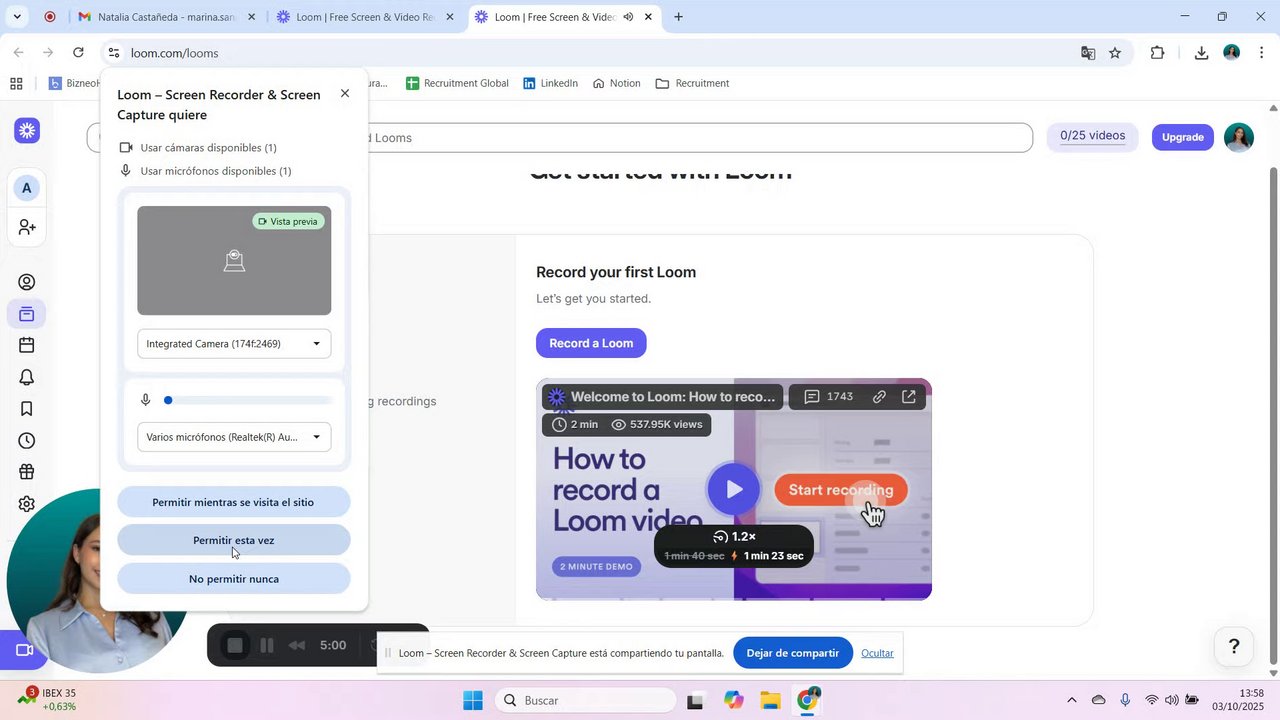Pause the recording in control bar

[x=267, y=646]
